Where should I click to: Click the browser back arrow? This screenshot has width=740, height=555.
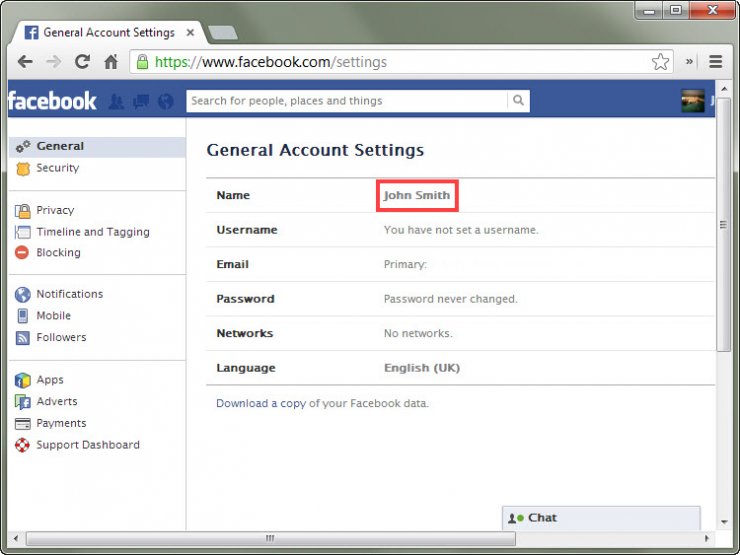[x=25, y=62]
